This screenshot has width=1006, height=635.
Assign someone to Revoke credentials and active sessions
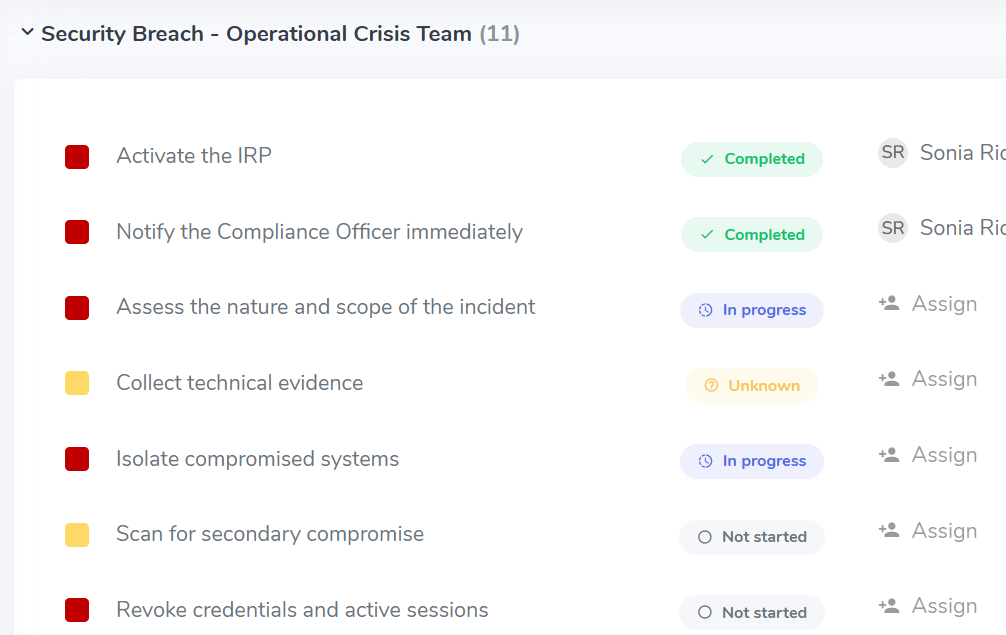pos(944,606)
